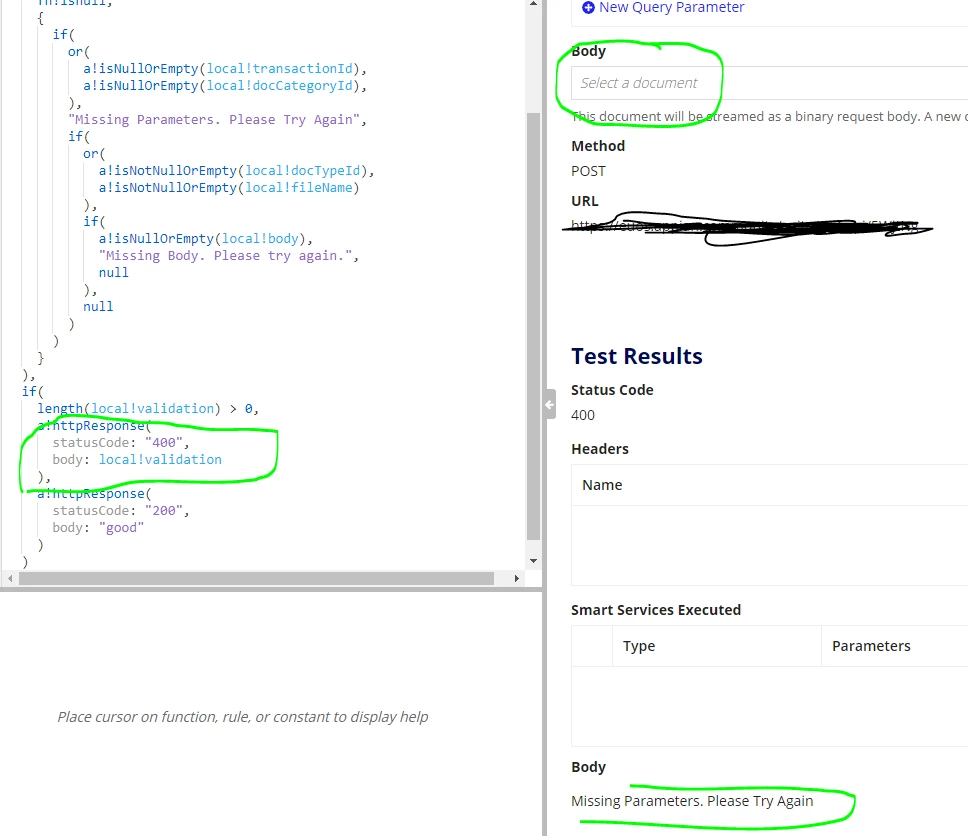Click the length function call in code
The image size is (968, 836).
click(60, 408)
